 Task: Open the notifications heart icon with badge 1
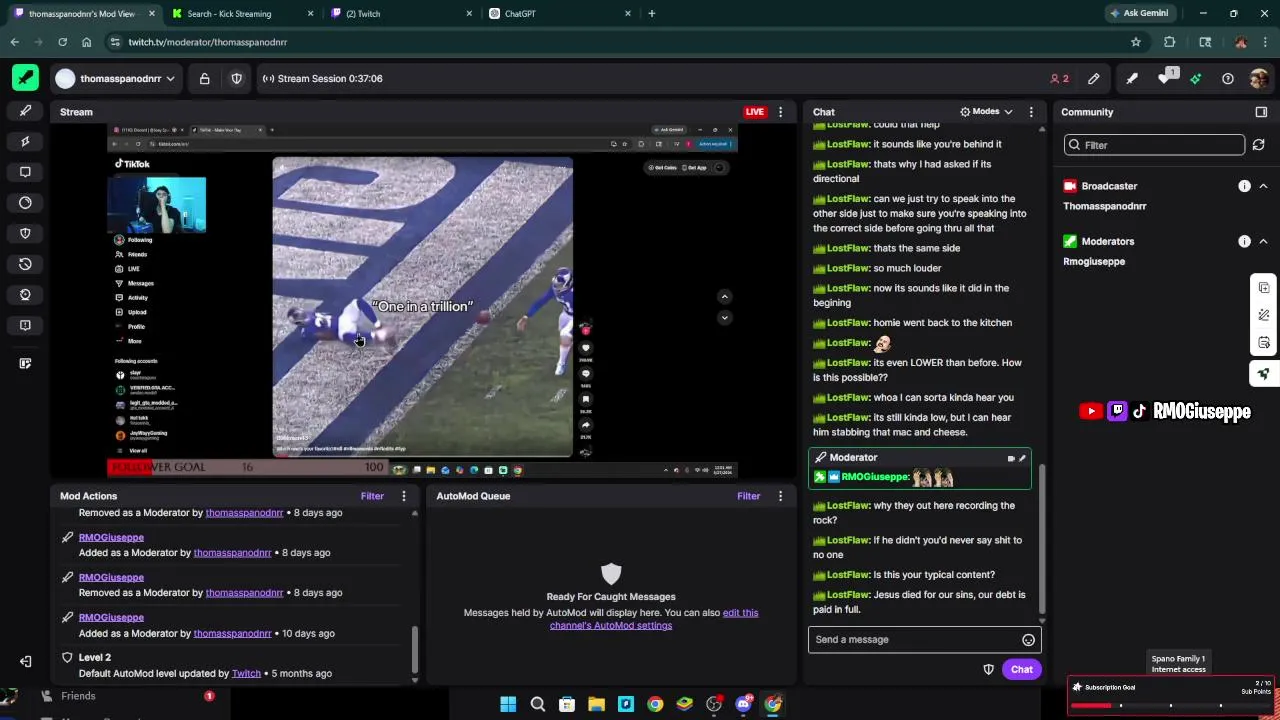(1165, 78)
